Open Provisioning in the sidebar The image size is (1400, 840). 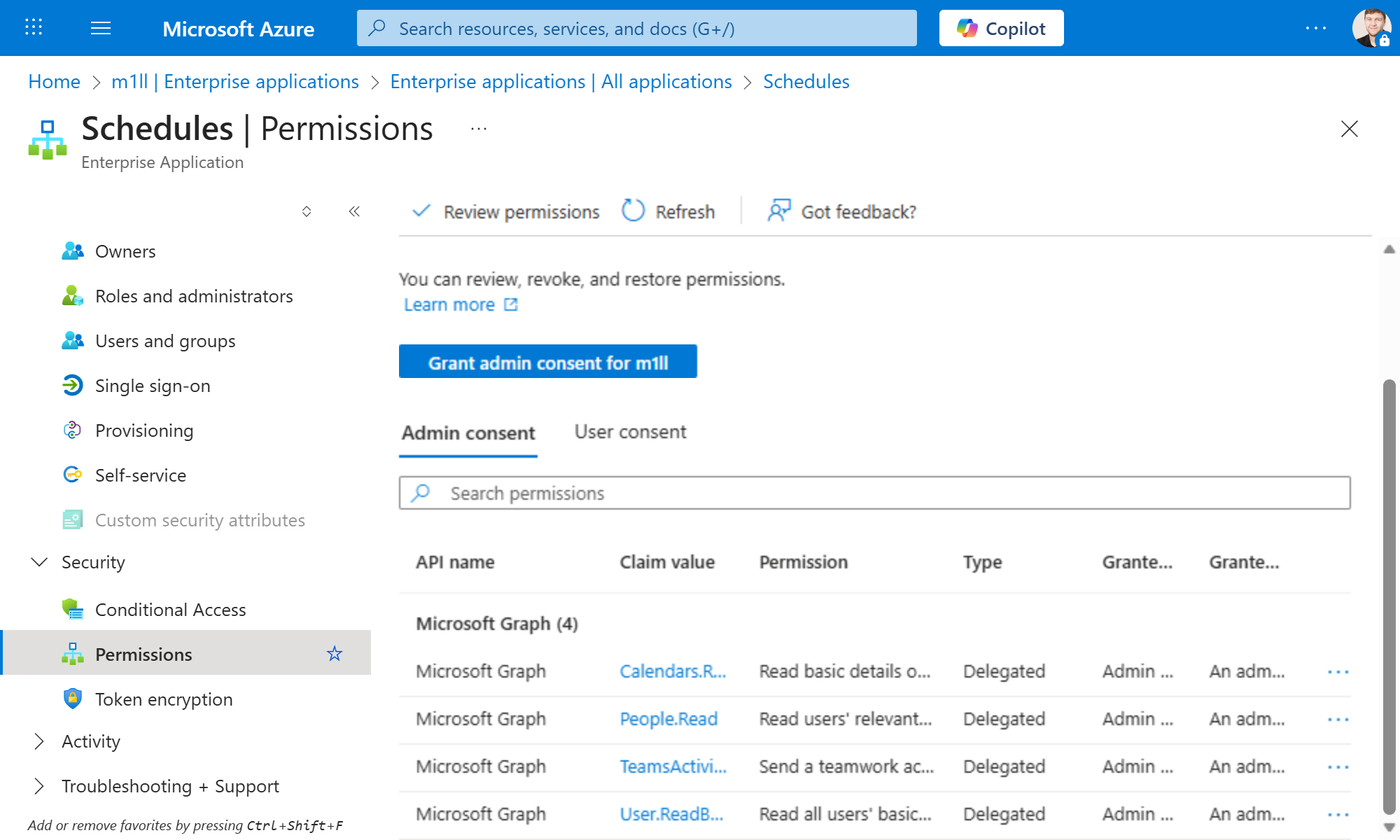coord(143,430)
